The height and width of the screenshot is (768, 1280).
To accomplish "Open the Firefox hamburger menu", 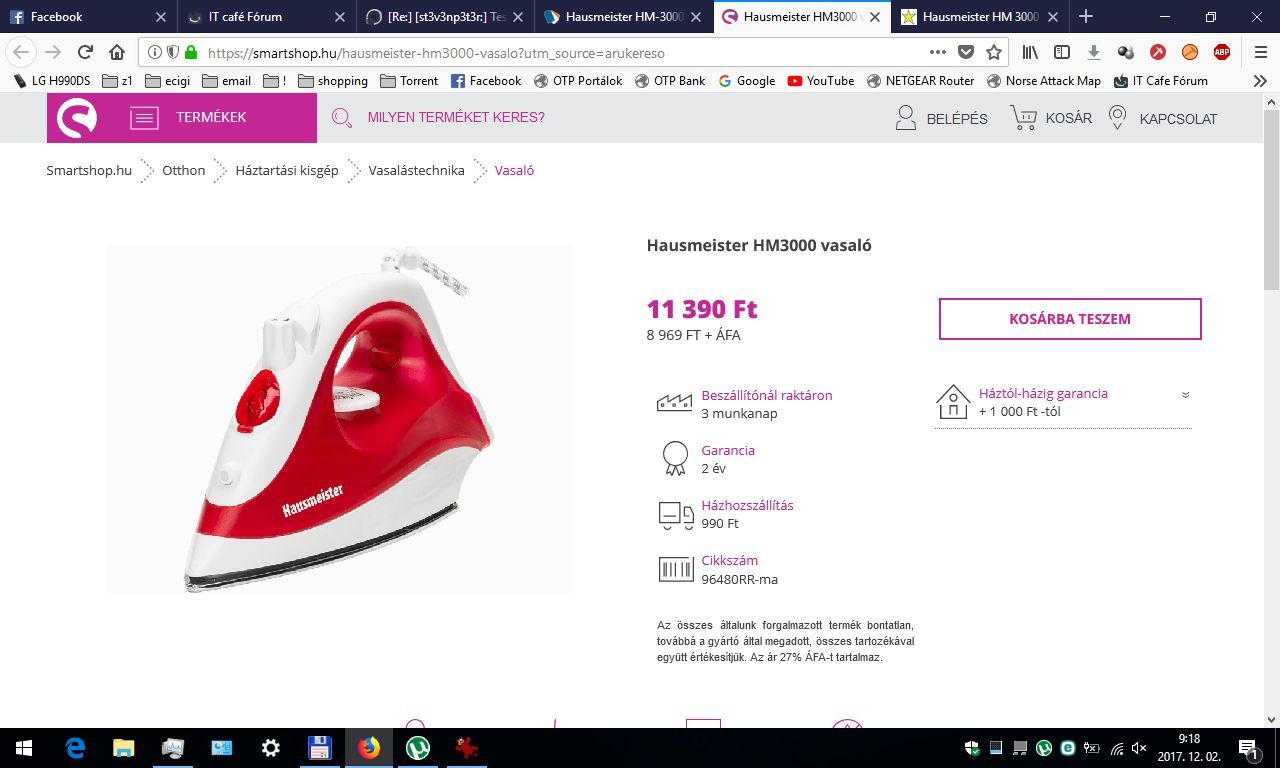I will pyautogui.click(x=1261, y=52).
